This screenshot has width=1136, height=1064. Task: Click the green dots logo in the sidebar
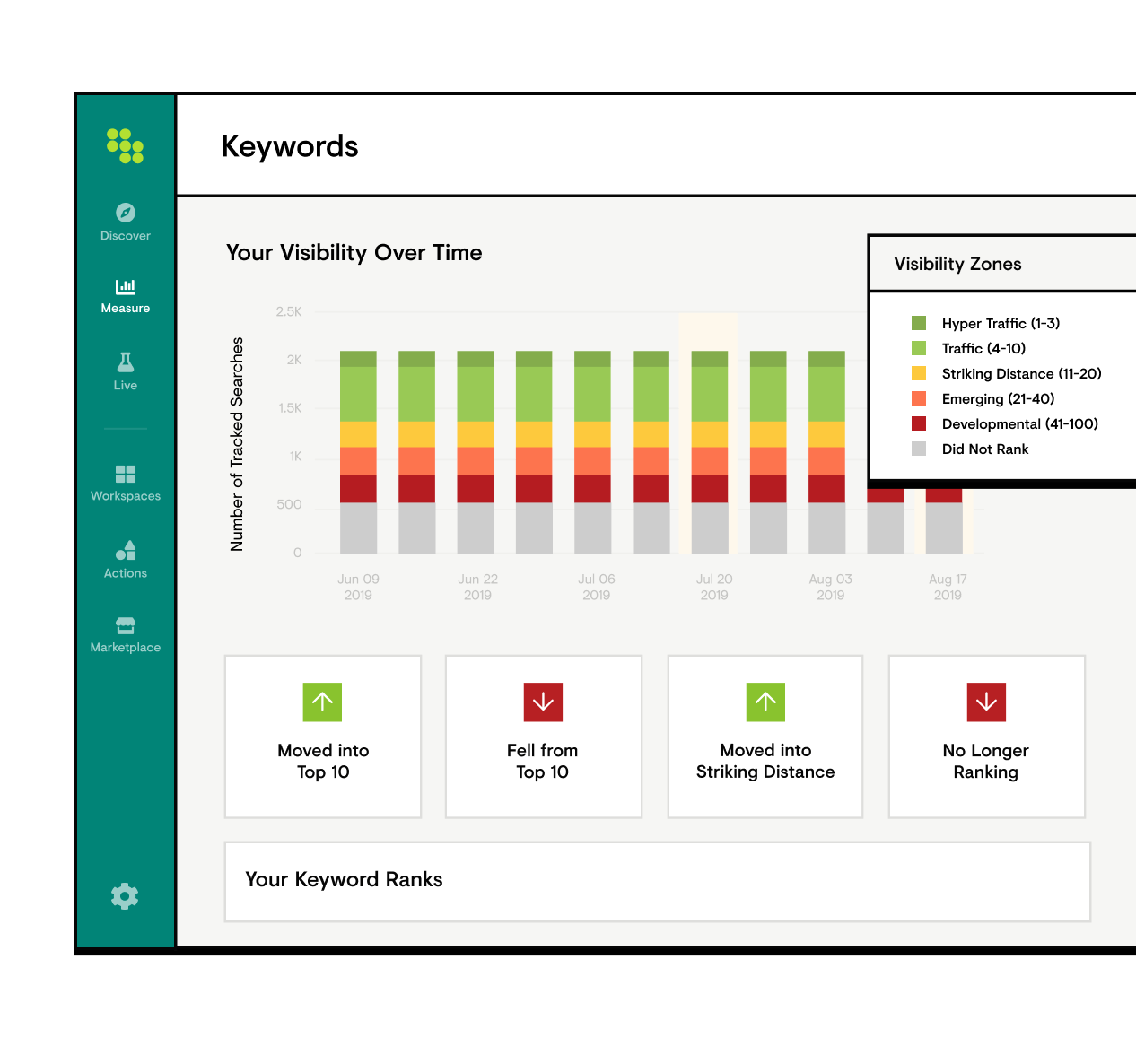coord(125,145)
